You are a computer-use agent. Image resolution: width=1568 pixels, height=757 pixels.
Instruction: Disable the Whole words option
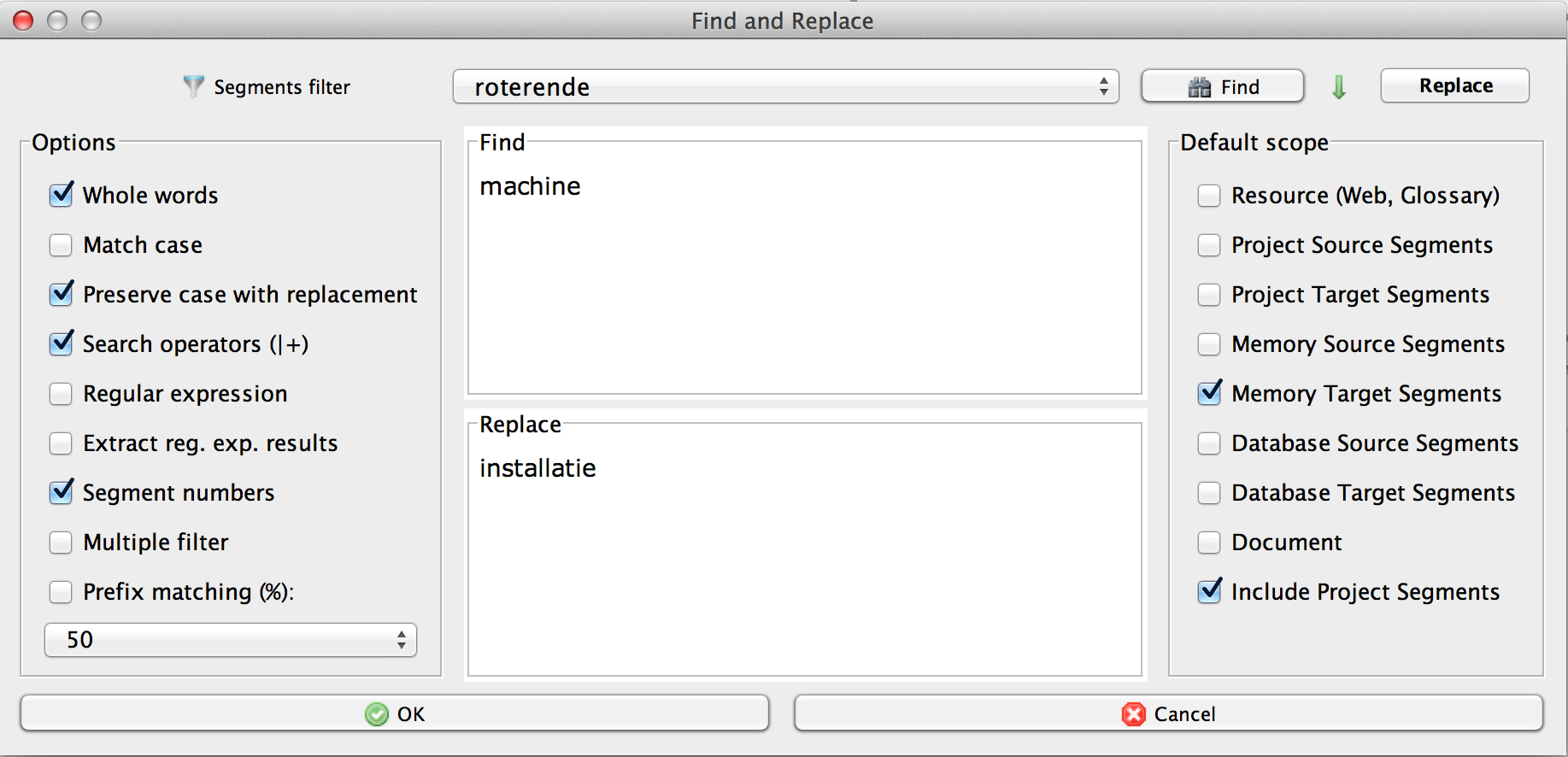coord(62,196)
